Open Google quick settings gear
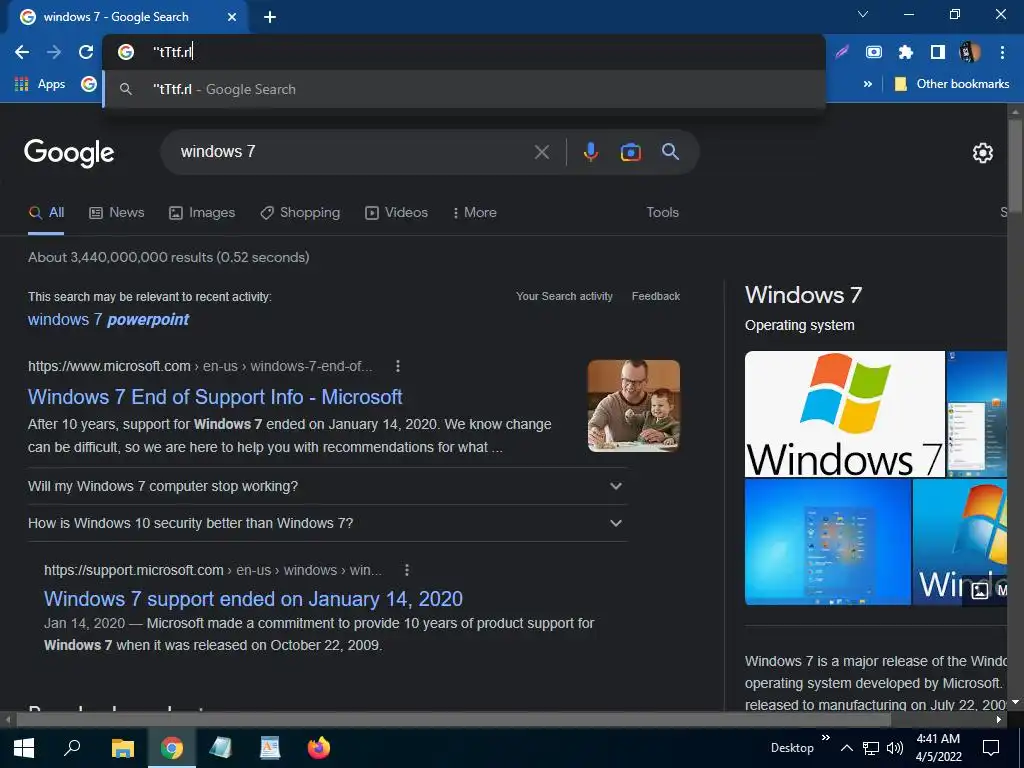 [x=983, y=153]
